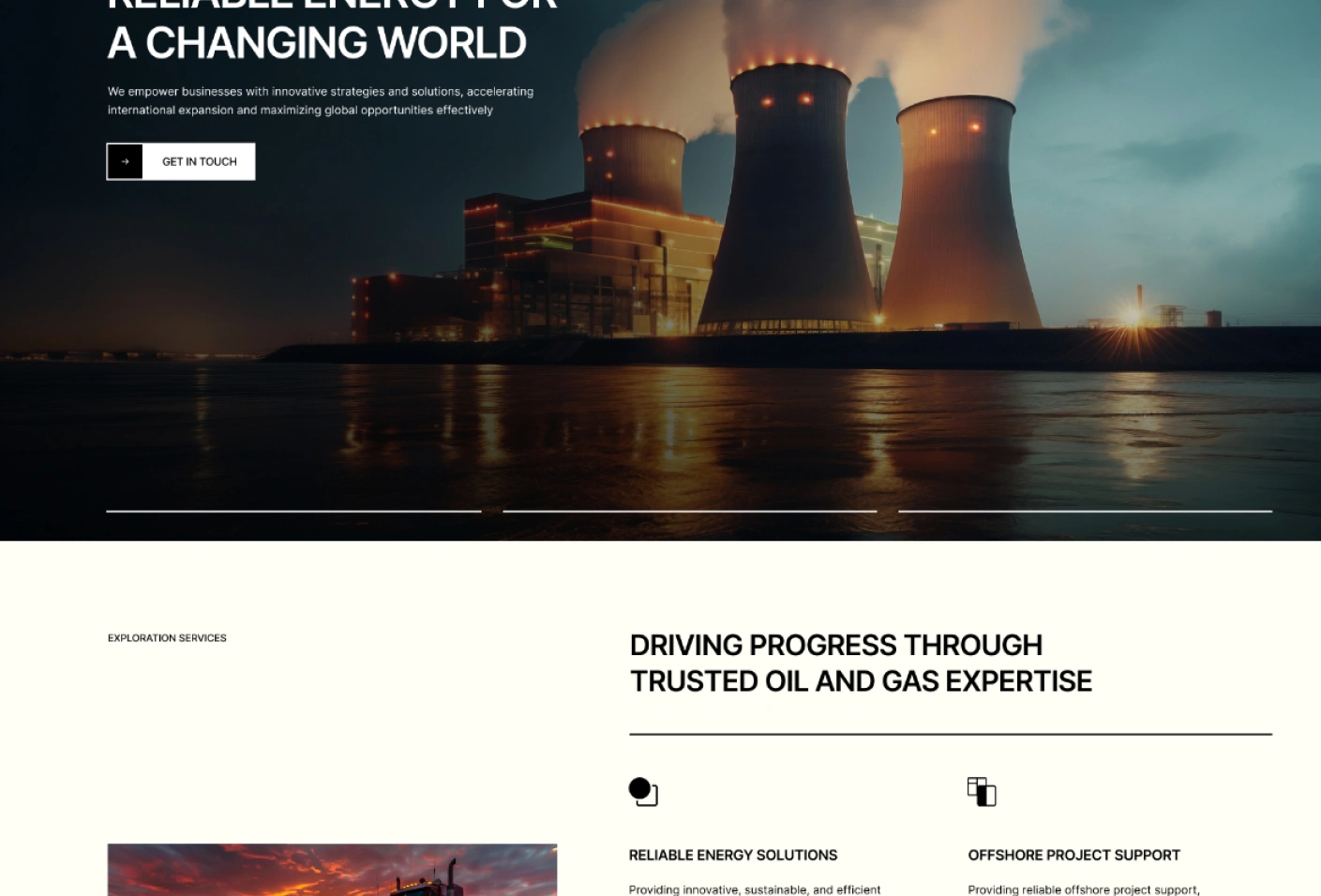The image size is (1321, 896).
Task: Select the second carousel indicator line
Action: (x=691, y=511)
